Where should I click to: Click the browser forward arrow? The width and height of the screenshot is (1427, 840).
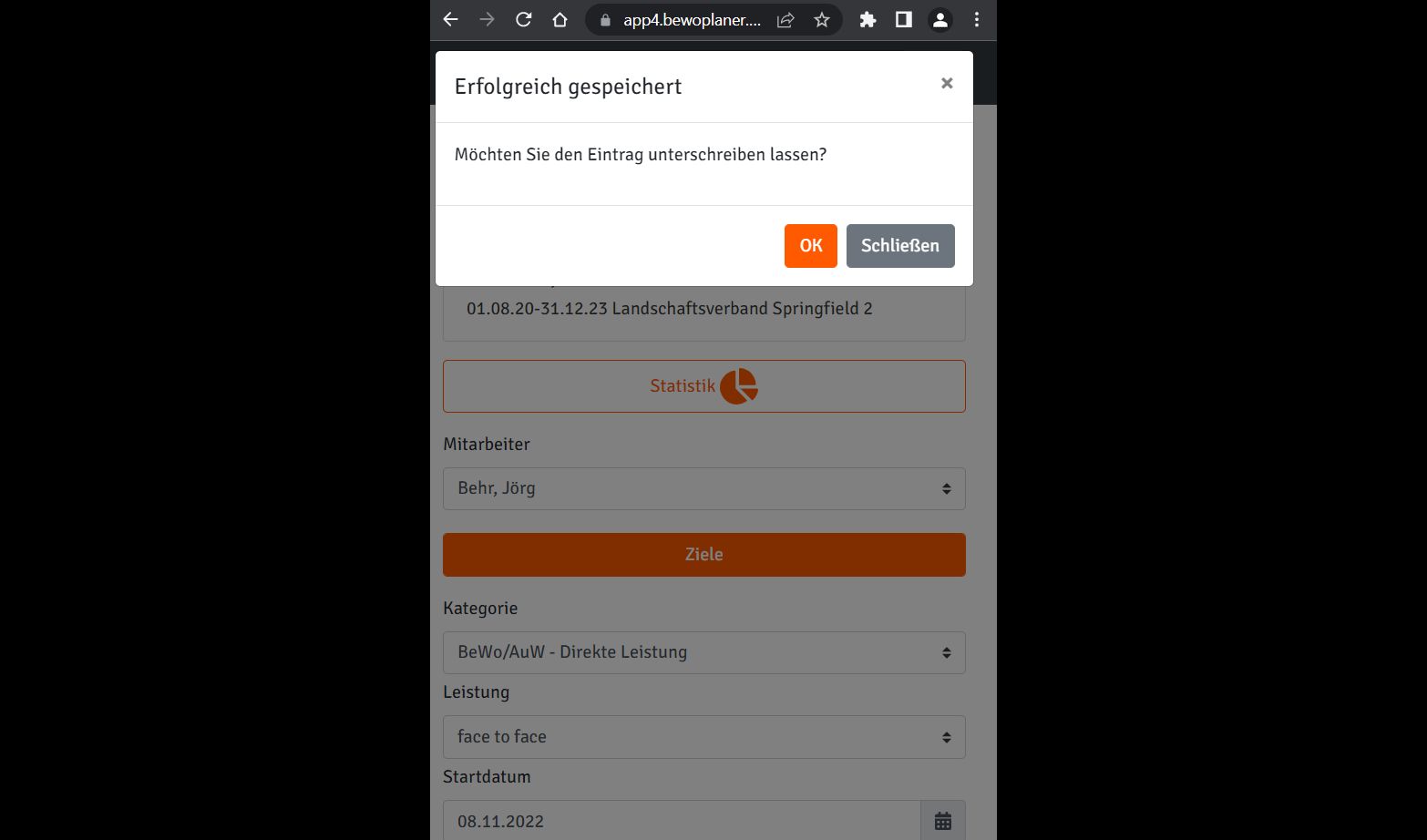coord(487,19)
